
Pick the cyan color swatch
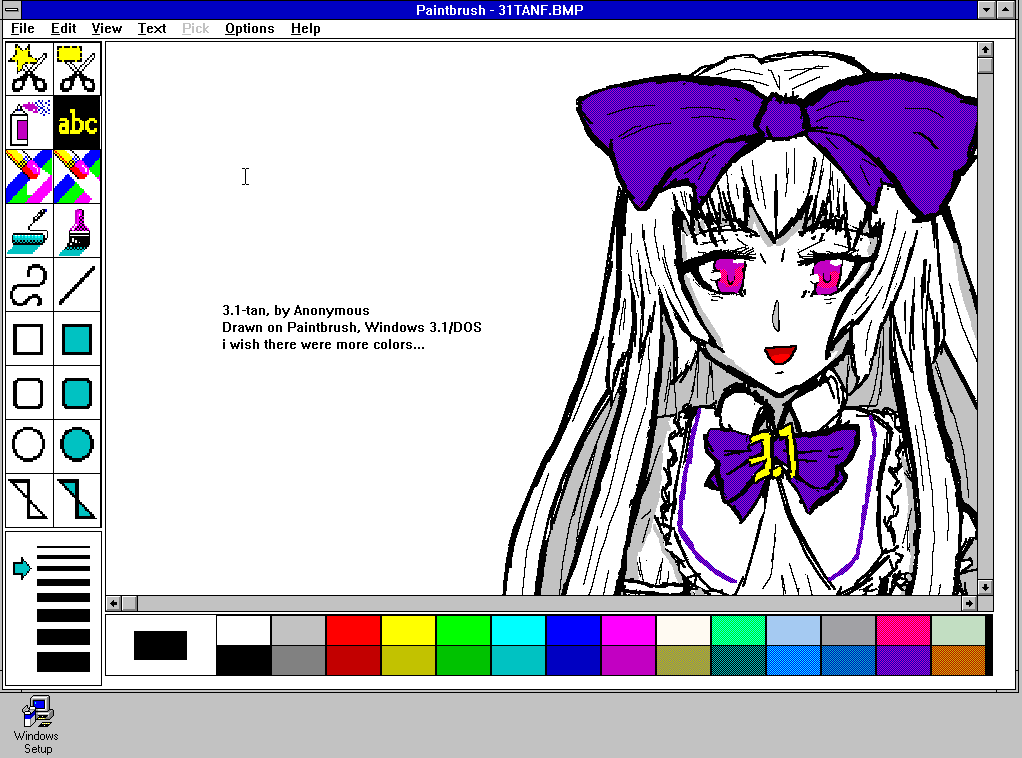pyautogui.click(x=518, y=630)
